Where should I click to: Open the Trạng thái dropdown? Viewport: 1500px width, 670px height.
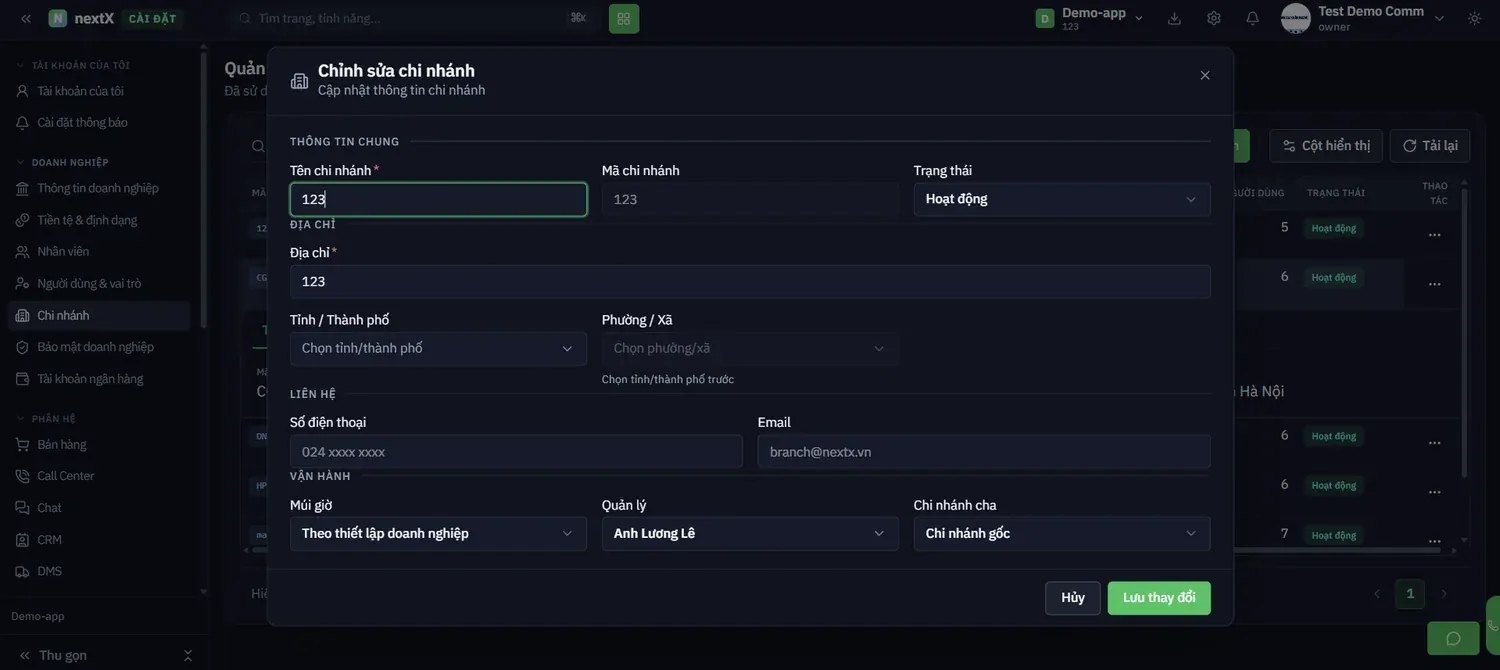(x=1062, y=199)
